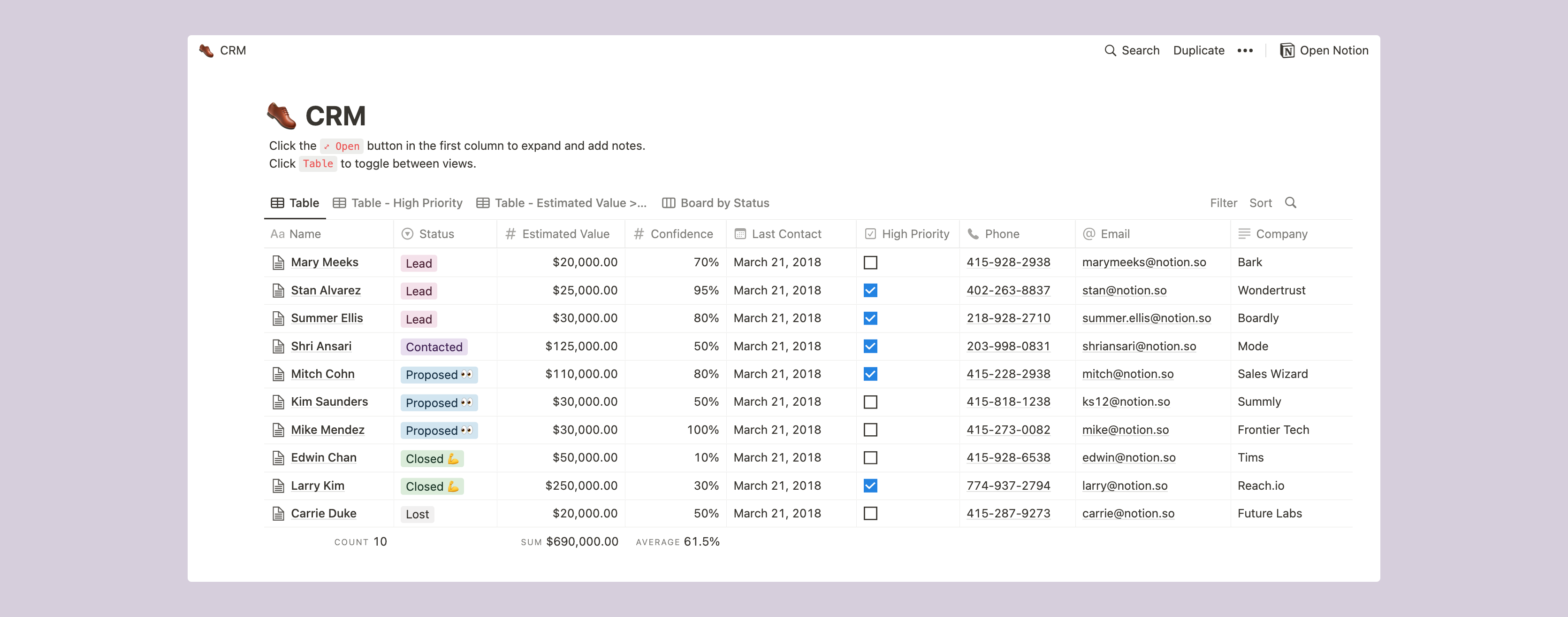Open the three-dots more options menu

coord(1245,51)
